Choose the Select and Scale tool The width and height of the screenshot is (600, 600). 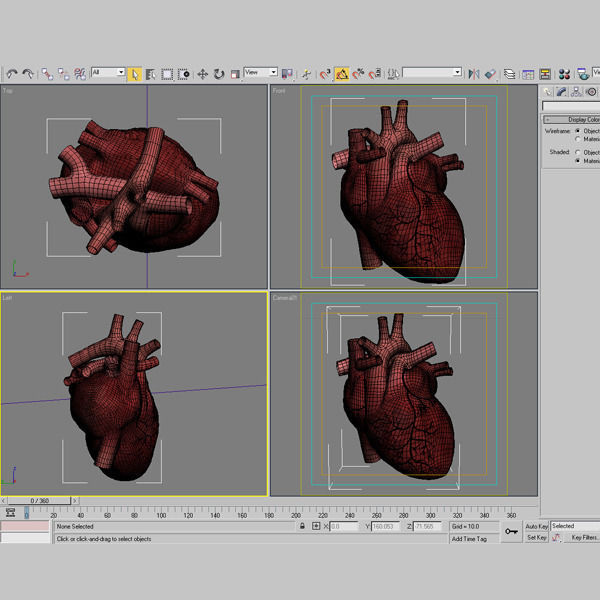[x=235, y=74]
